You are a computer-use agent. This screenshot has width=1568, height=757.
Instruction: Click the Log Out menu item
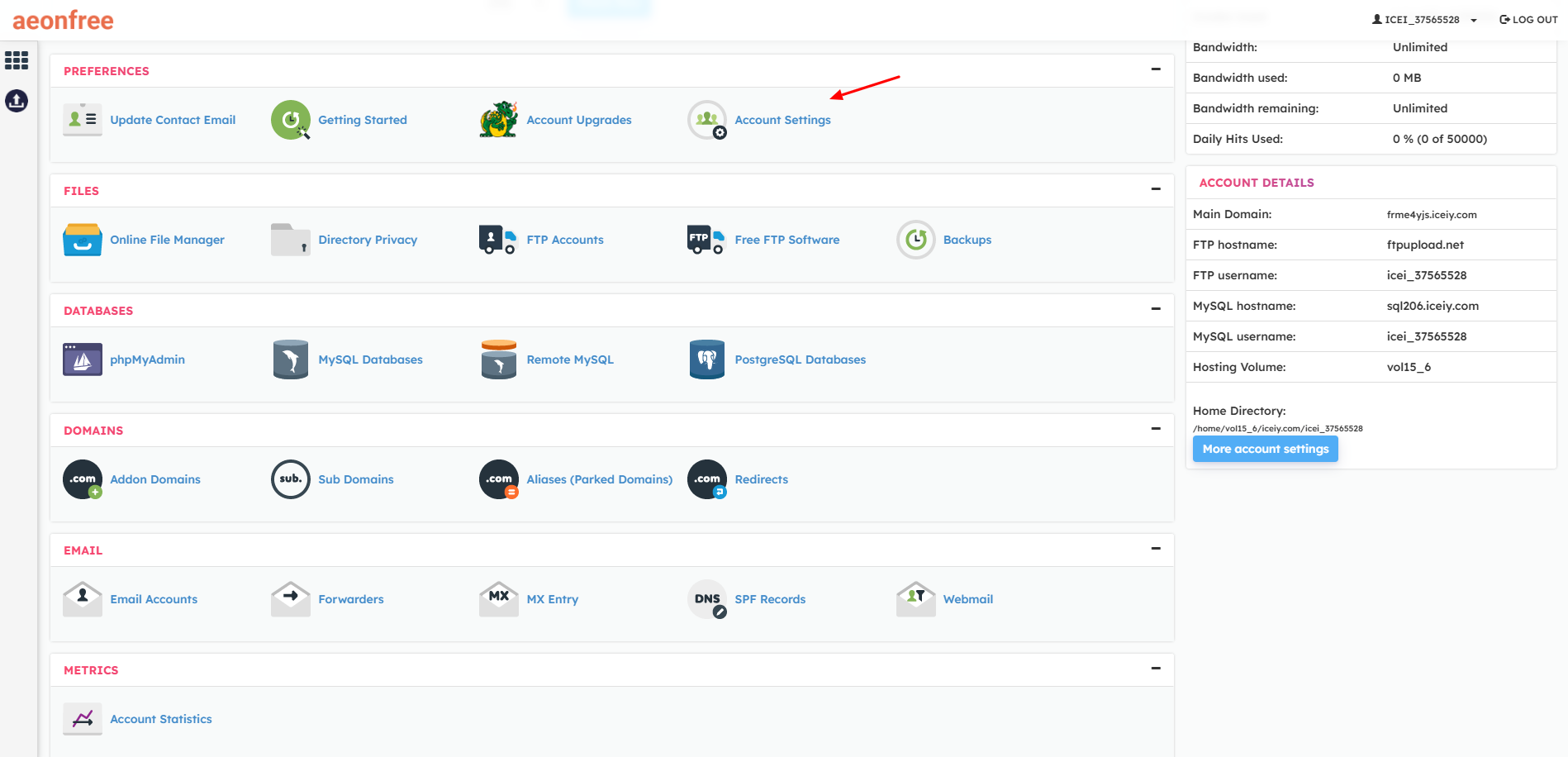pyautogui.click(x=1528, y=20)
